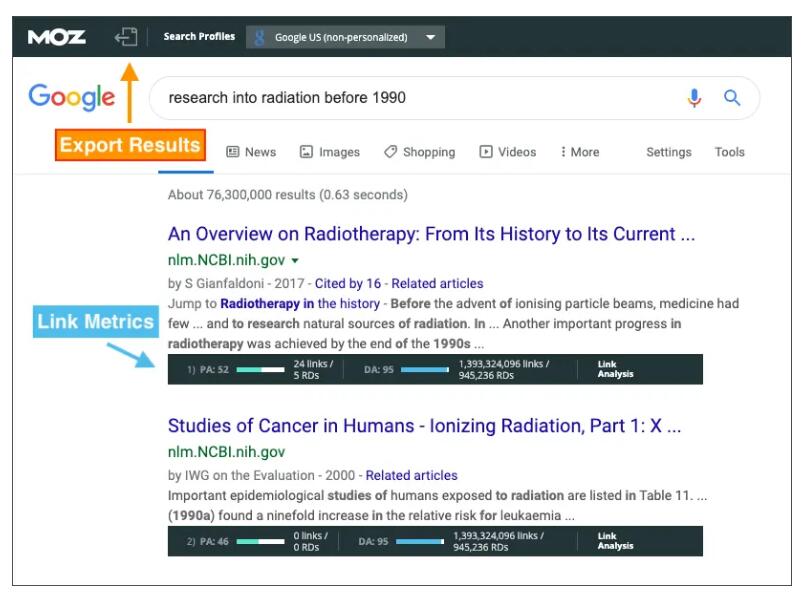
Task: Click the microphone voice search icon
Action: click(694, 97)
